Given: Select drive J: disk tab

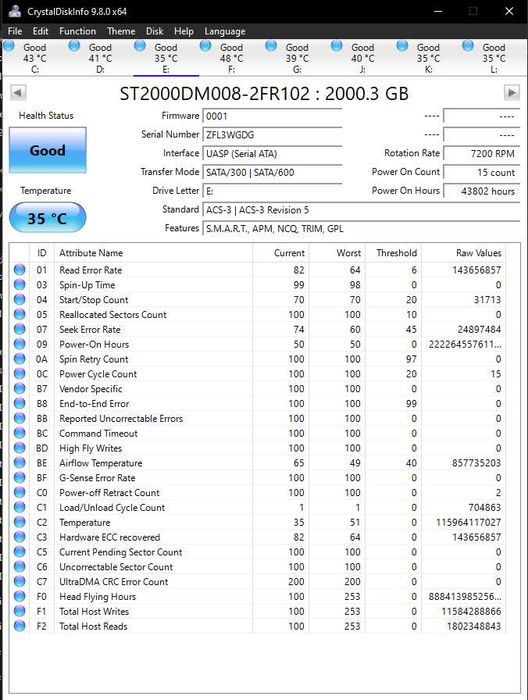Looking at the screenshot, I should pos(362,58).
